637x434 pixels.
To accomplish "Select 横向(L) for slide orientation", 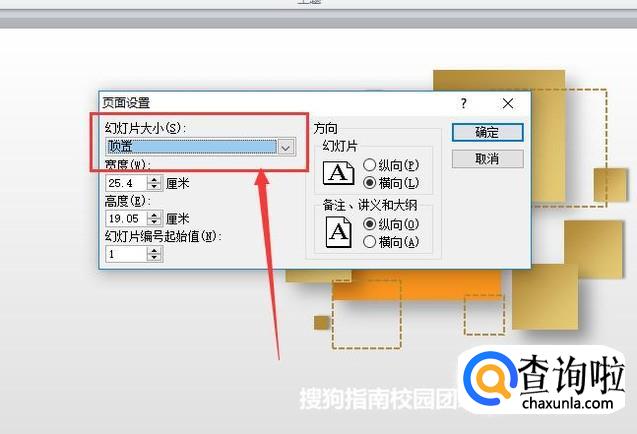I will coord(369,183).
